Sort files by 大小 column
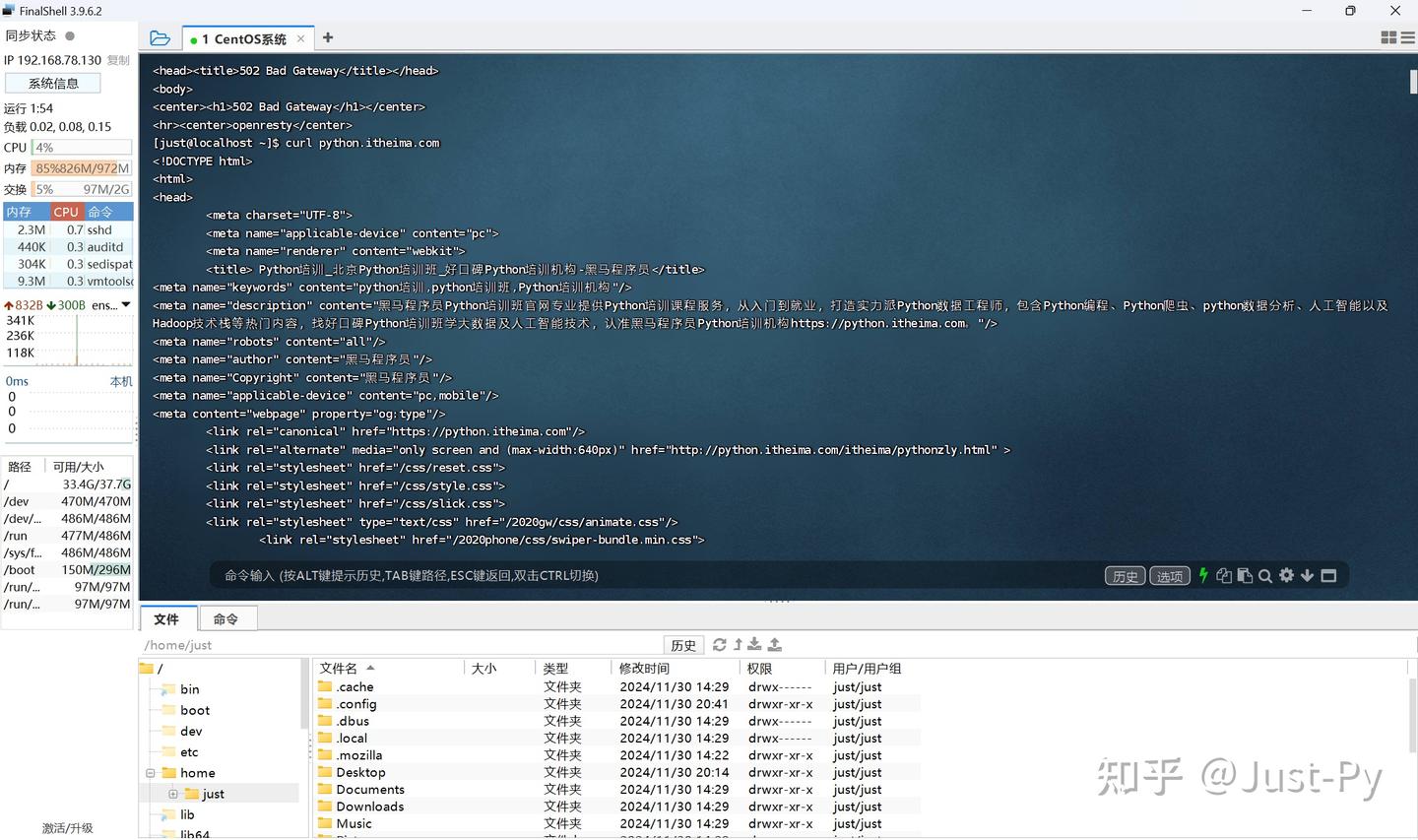1418x840 pixels. [x=500, y=668]
